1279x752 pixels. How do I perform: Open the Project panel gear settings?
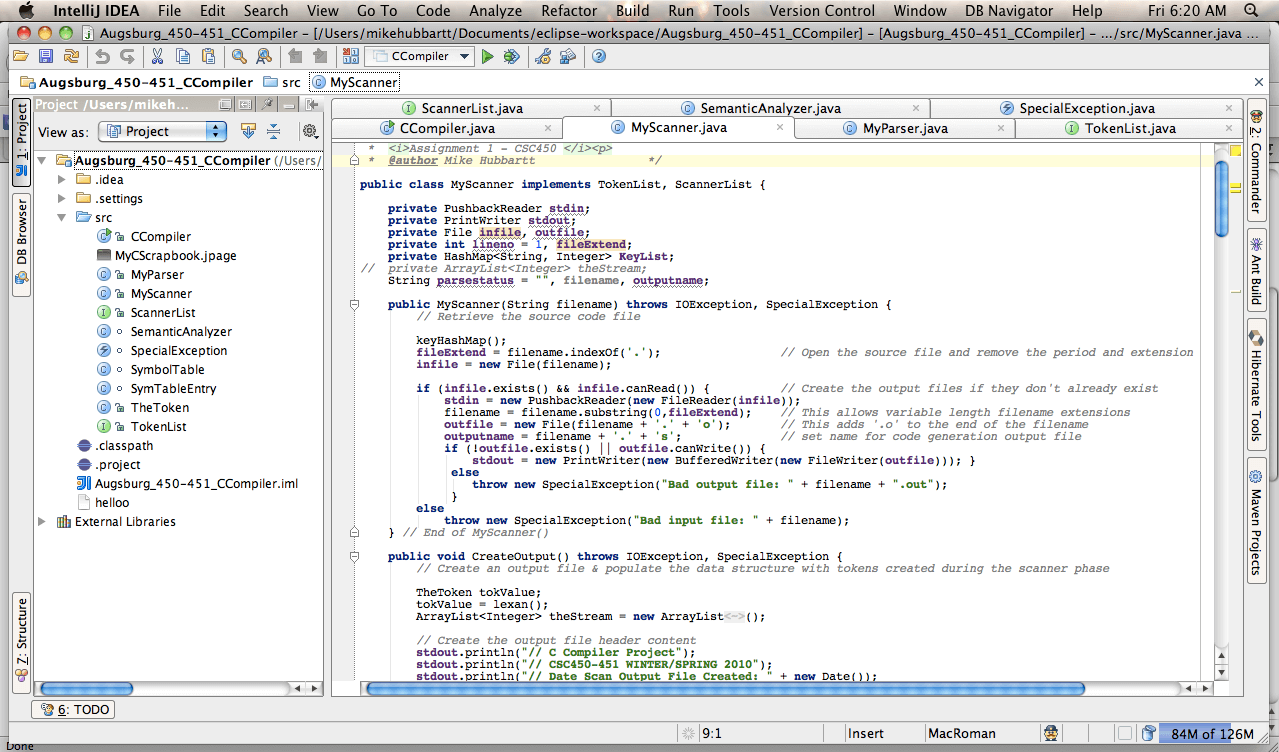[x=310, y=131]
